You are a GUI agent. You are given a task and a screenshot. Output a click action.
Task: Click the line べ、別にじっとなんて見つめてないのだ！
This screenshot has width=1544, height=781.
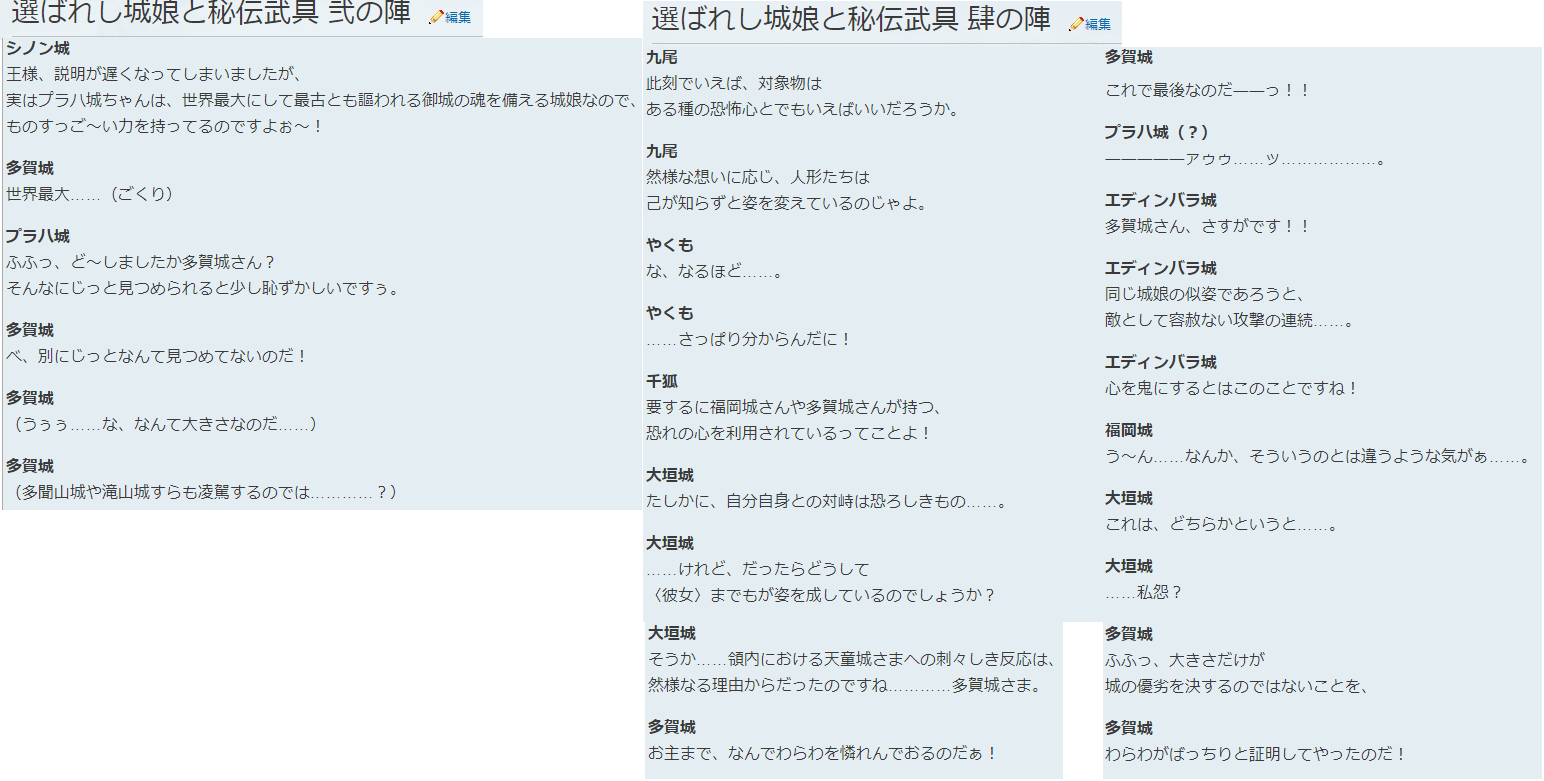click(x=157, y=356)
